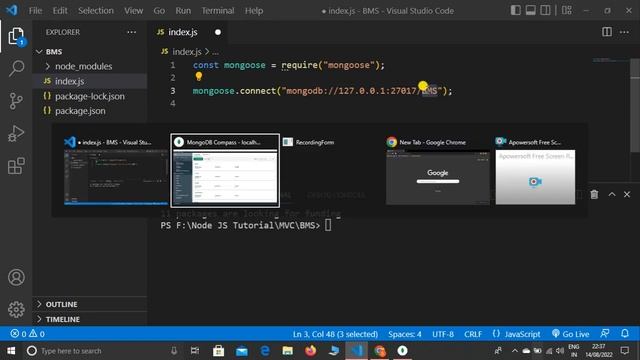This screenshot has height=360, width=640.
Task: Click feedback icon in status bar
Action: [x=605, y=333]
